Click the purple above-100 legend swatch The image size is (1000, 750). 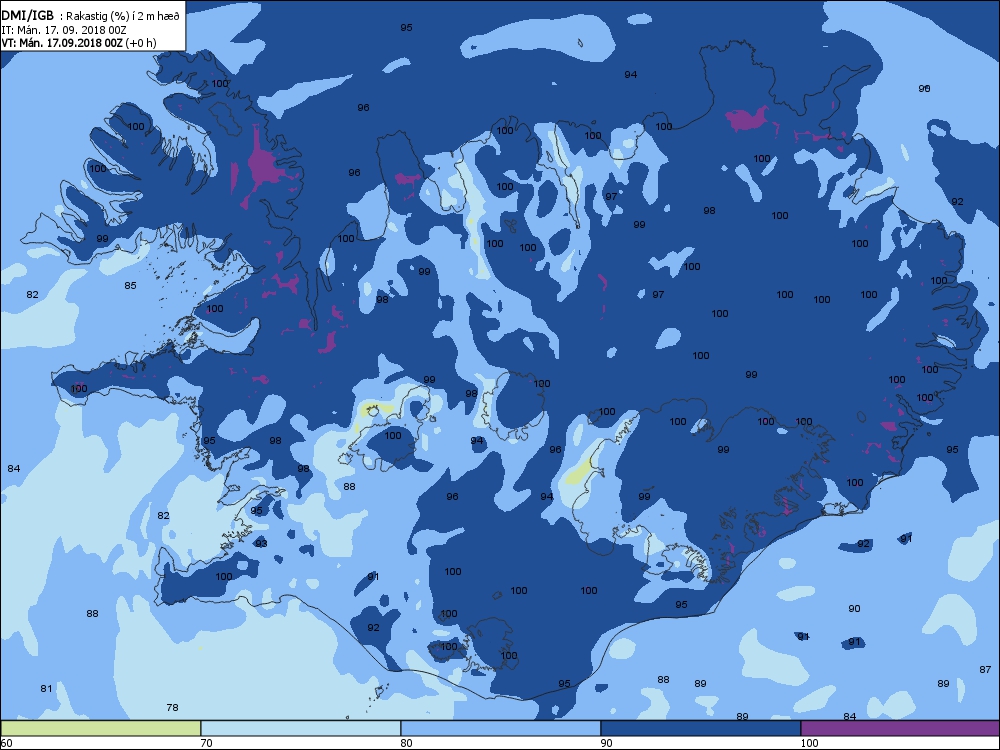900,728
